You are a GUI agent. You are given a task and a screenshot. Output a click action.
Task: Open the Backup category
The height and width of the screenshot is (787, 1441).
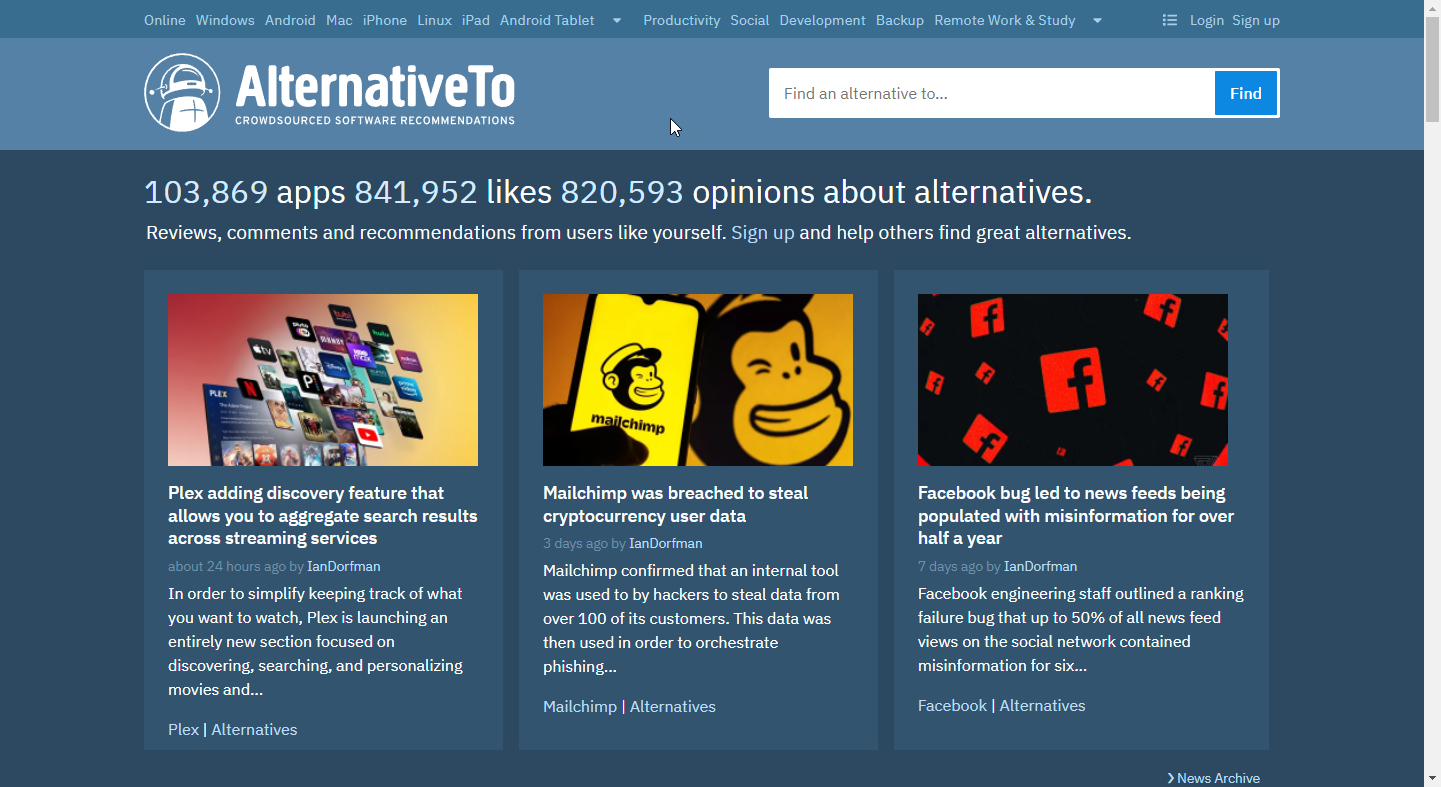(x=900, y=20)
